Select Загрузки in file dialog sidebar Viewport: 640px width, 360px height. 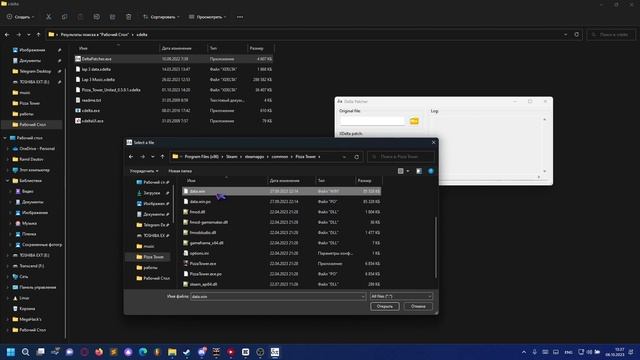[151, 193]
